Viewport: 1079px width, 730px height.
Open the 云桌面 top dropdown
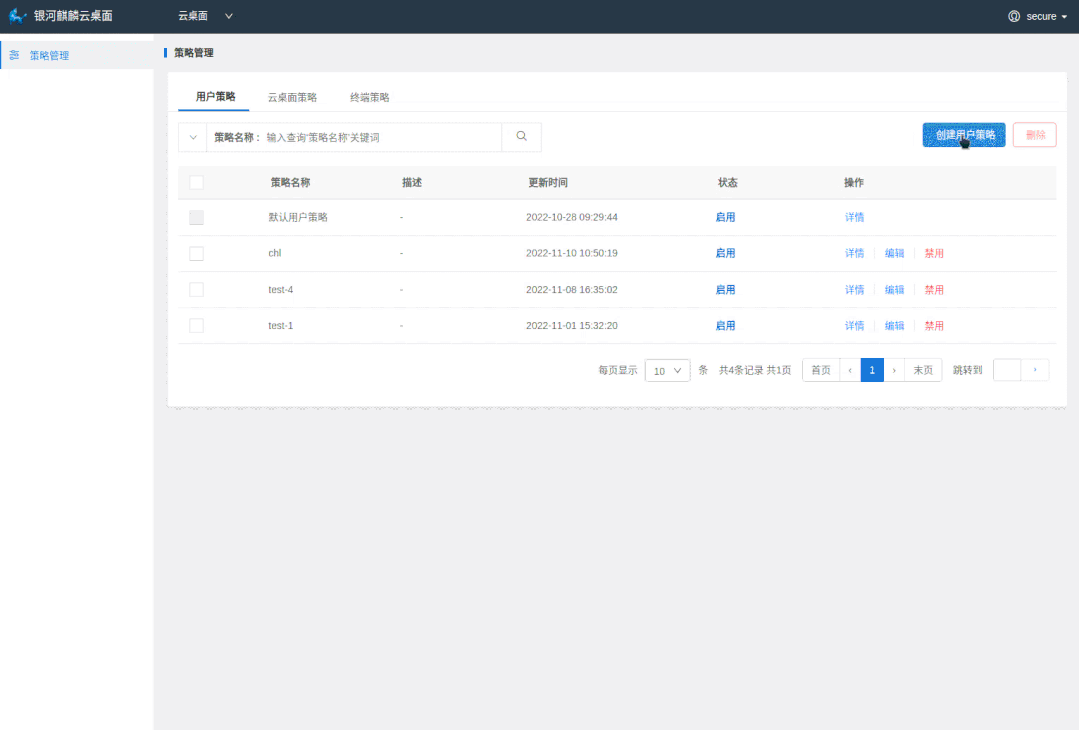coord(205,16)
